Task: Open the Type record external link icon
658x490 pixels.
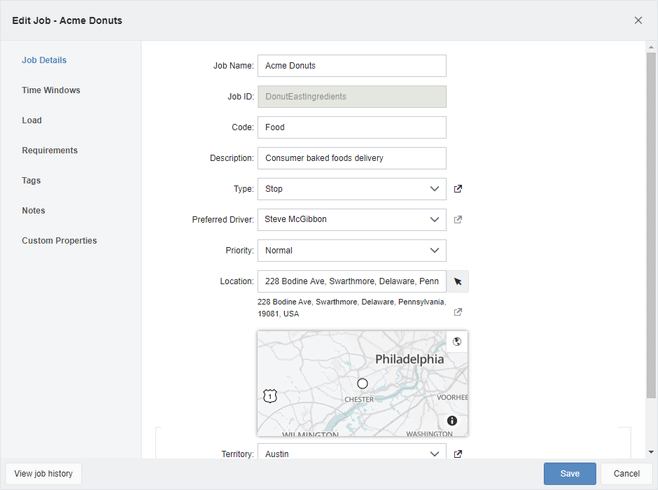Action: pyautogui.click(x=458, y=189)
